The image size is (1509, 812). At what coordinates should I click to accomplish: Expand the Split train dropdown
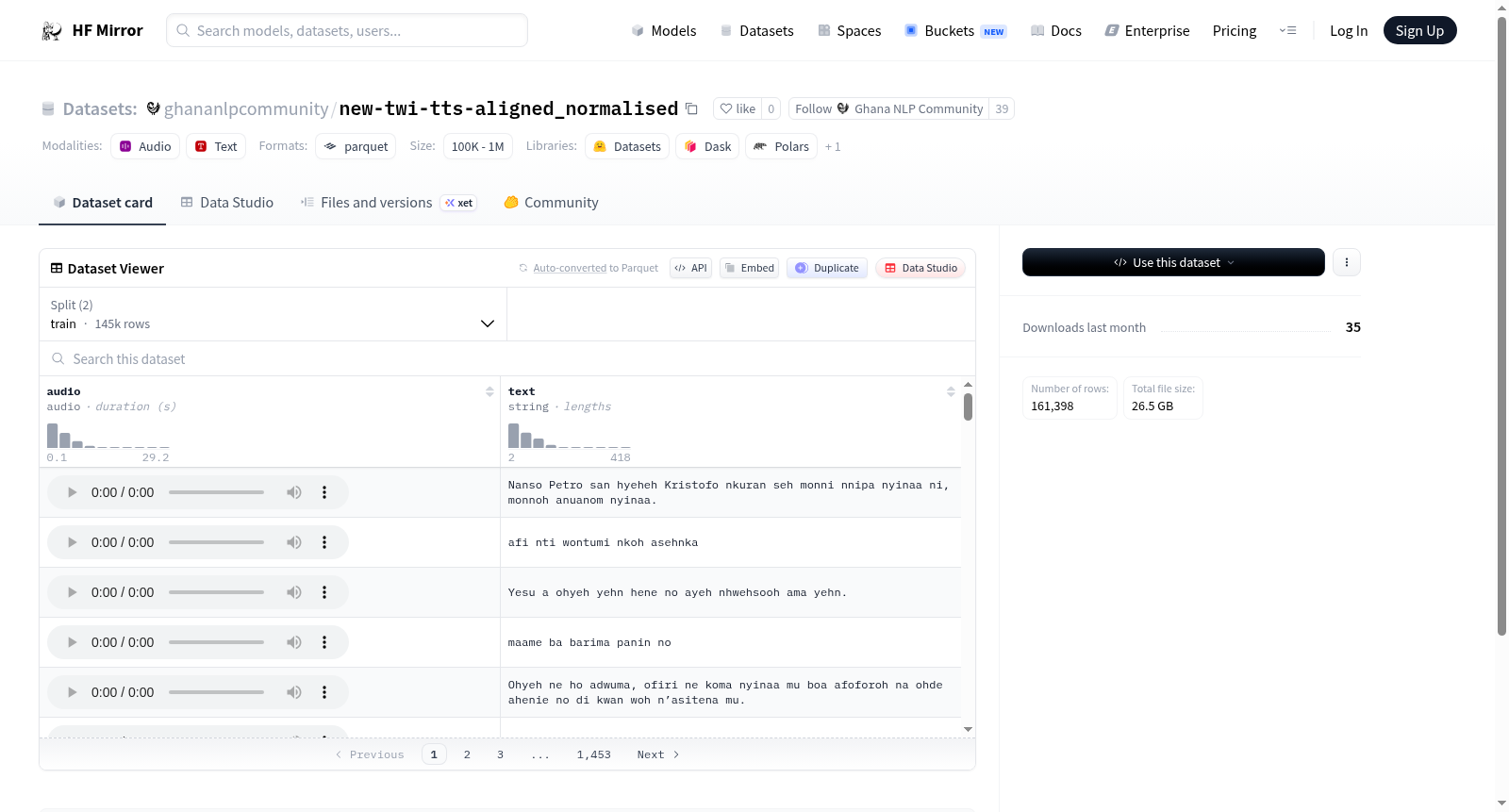point(273,314)
